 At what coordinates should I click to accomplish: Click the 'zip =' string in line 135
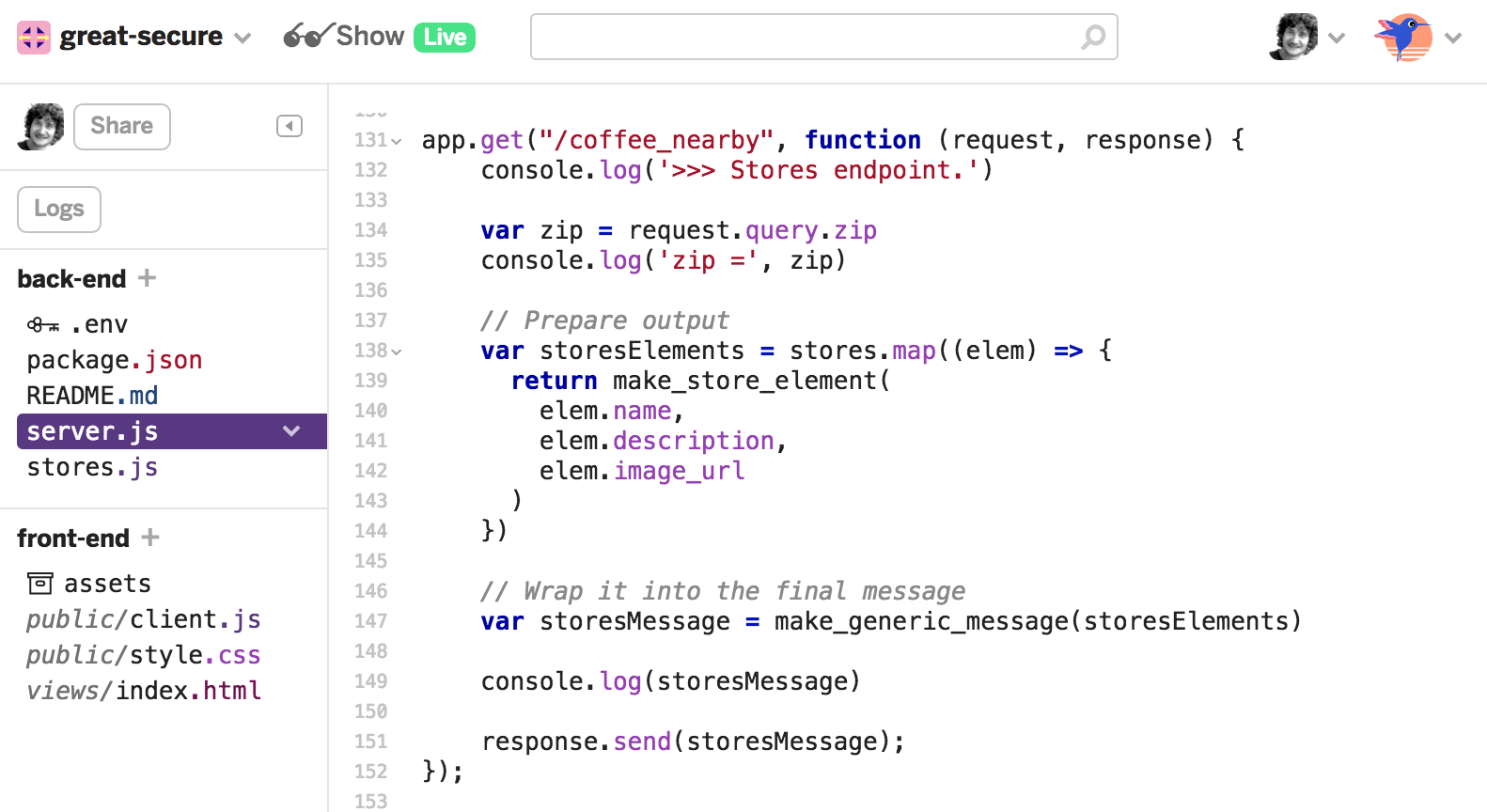(x=708, y=260)
